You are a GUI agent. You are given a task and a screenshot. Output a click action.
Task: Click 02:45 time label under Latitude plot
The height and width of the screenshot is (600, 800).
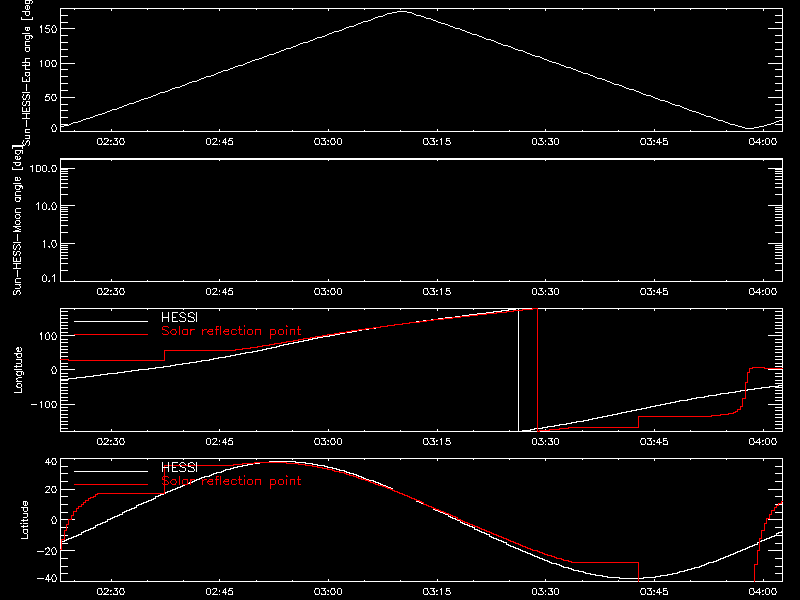point(219,592)
